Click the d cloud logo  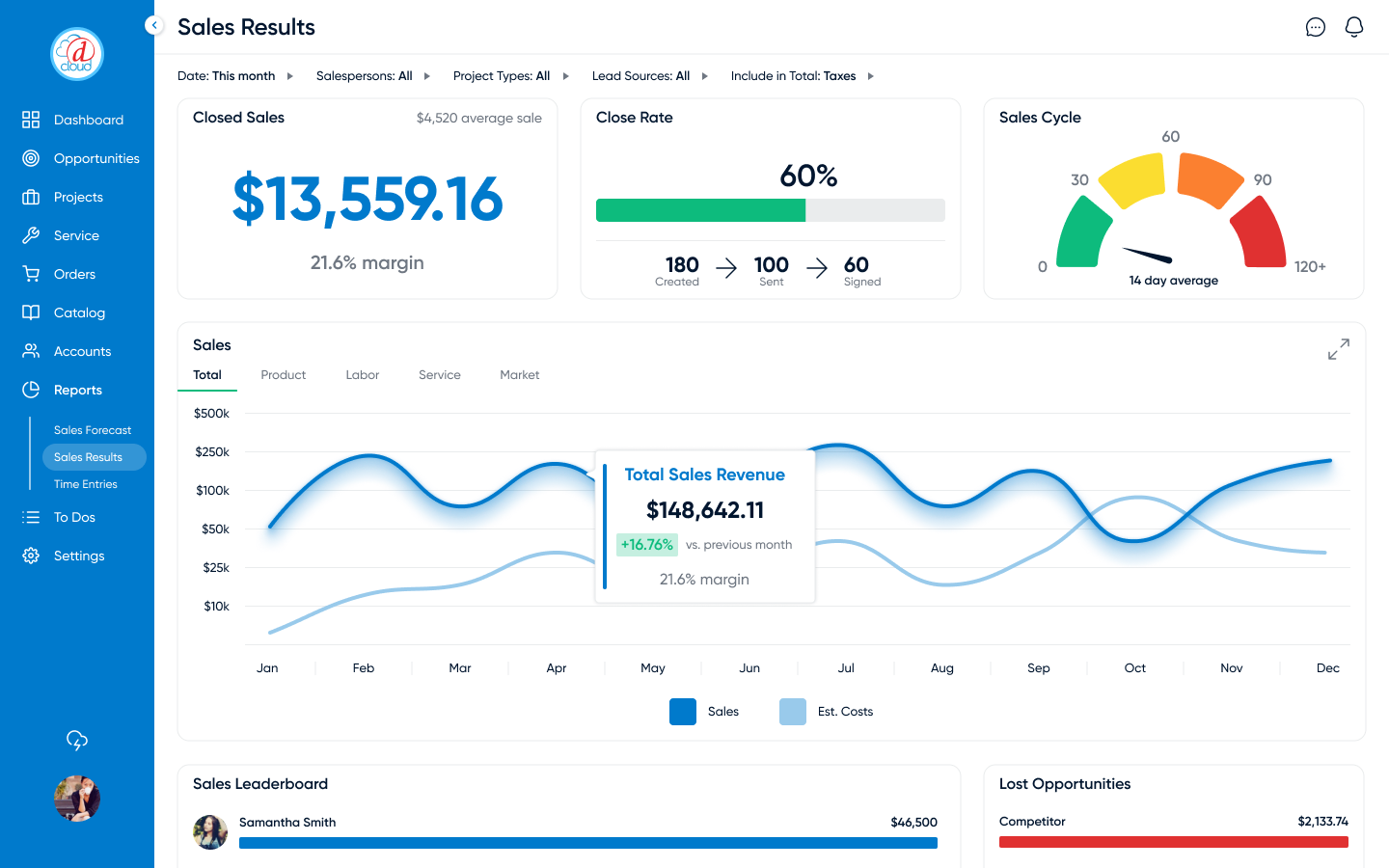pos(77,54)
